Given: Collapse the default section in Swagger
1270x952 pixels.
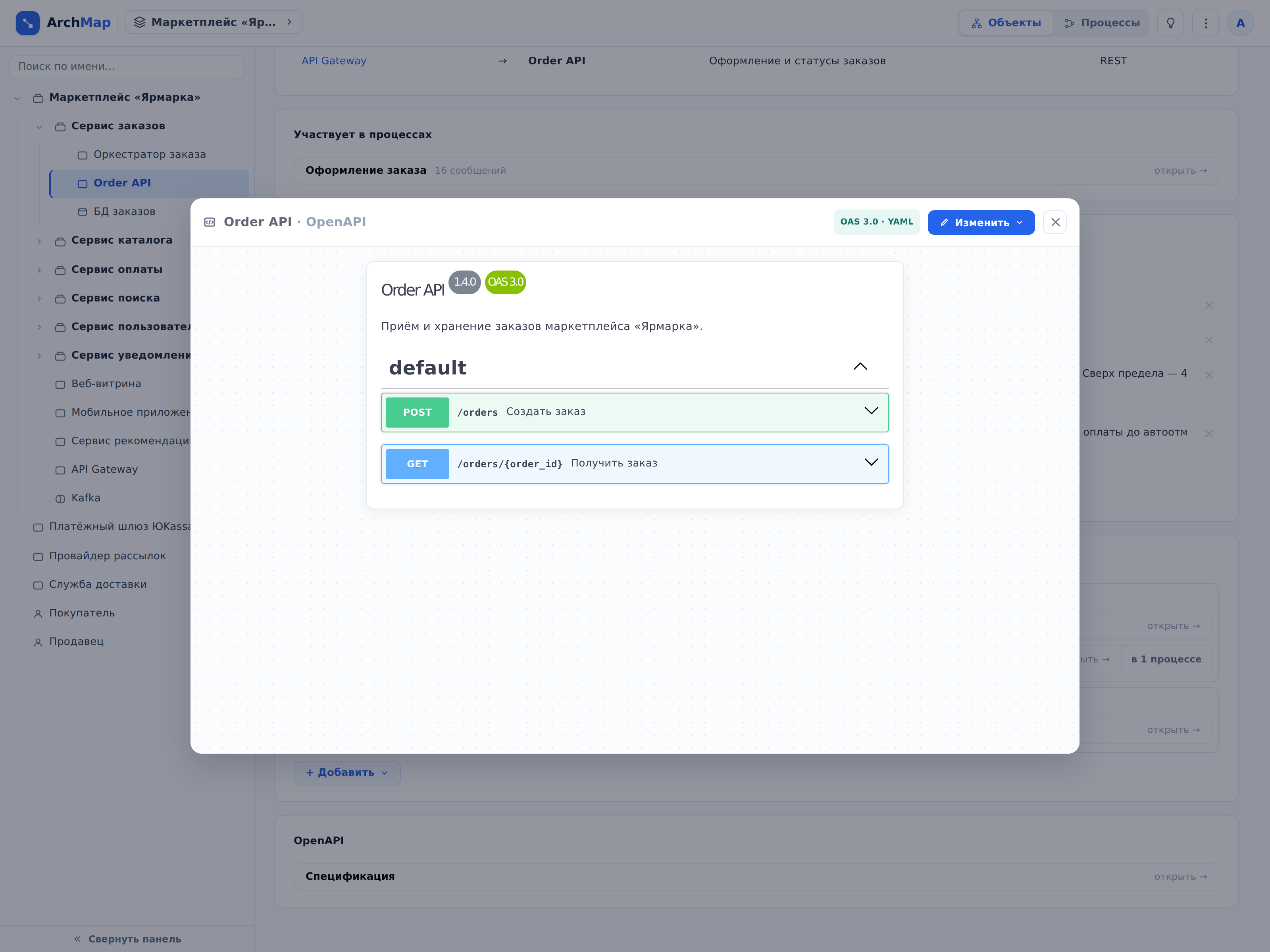Looking at the screenshot, I should pyautogui.click(x=860, y=367).
